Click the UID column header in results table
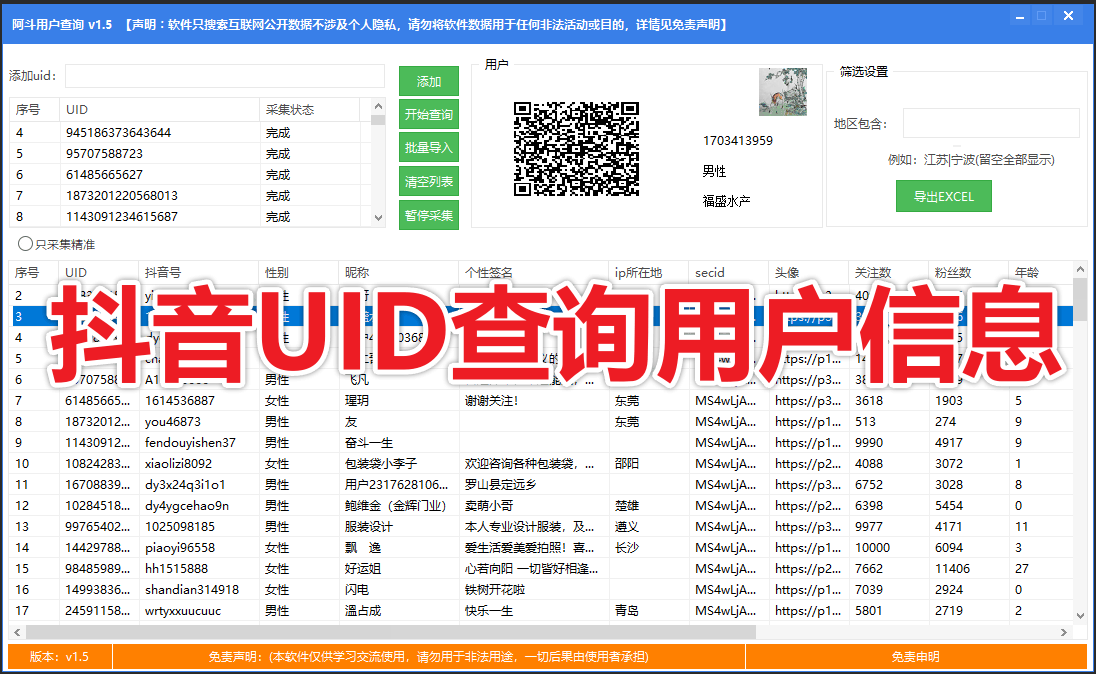This screenshot has height=674, width=1096. pyautogui.click(x=75, y=273)
